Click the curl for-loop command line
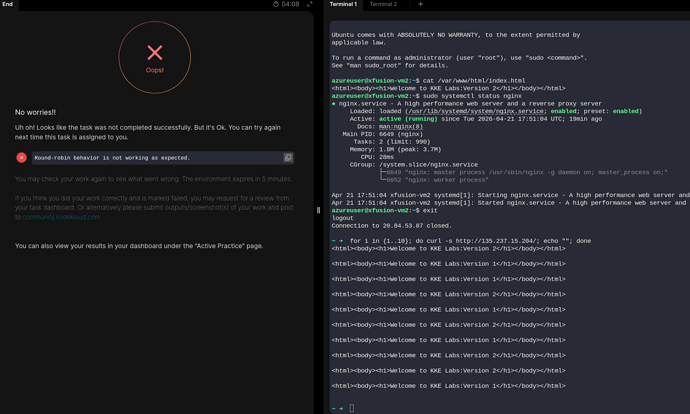 point(470,241)
